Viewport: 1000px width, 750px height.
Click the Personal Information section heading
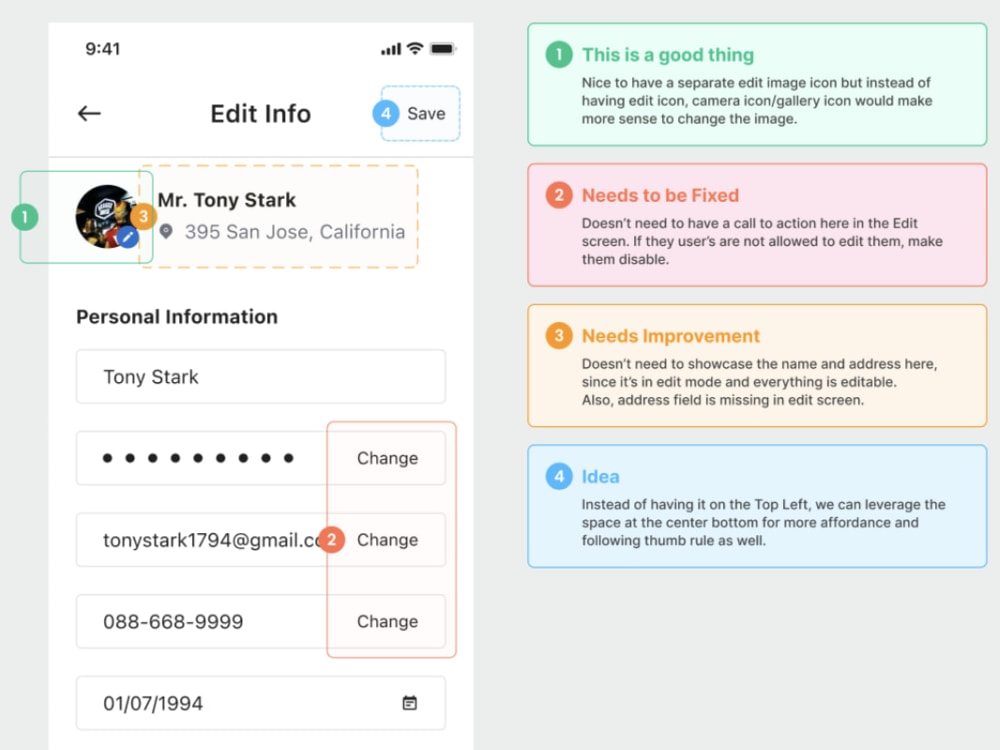177,317
